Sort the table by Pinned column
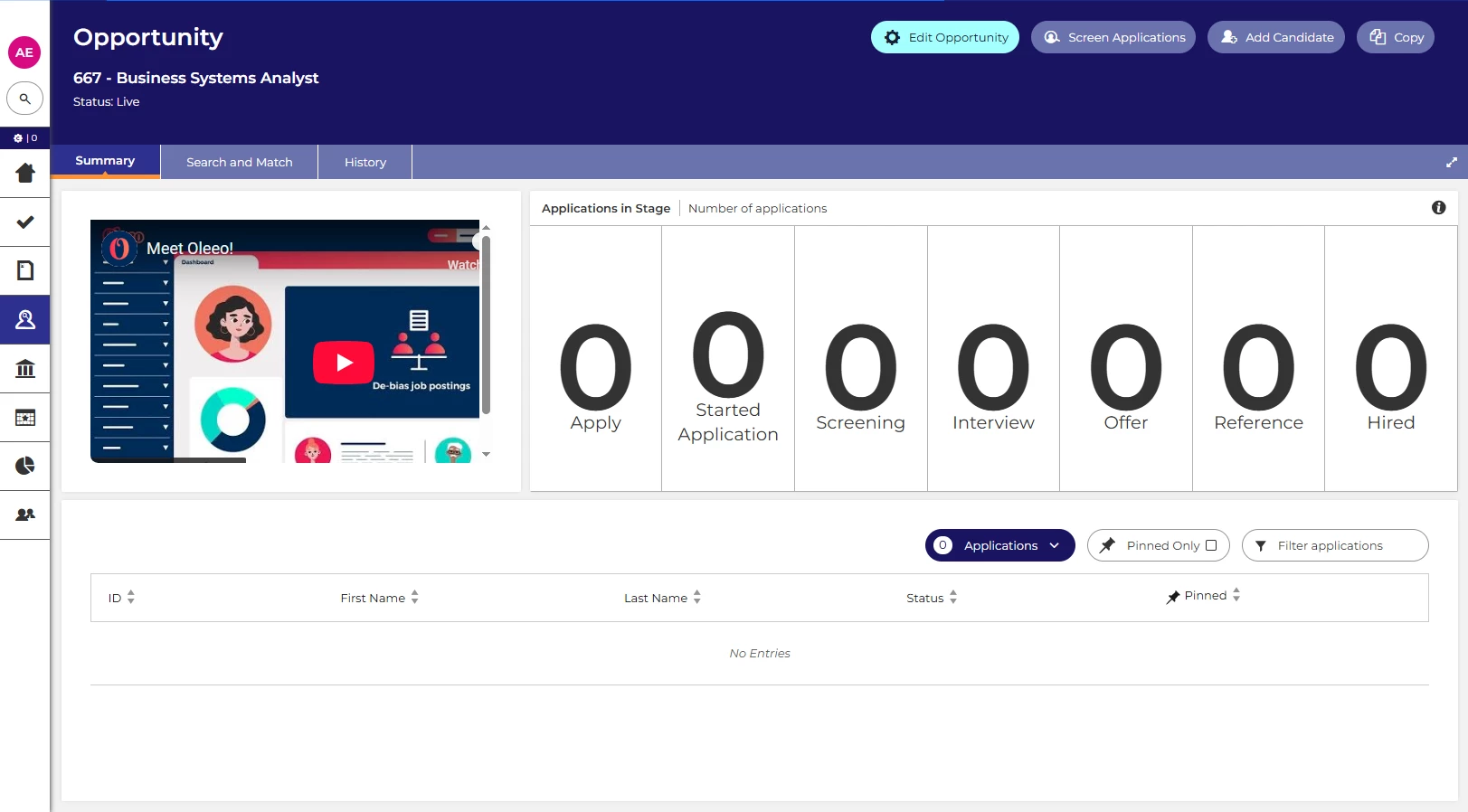 click(1203, 596)
